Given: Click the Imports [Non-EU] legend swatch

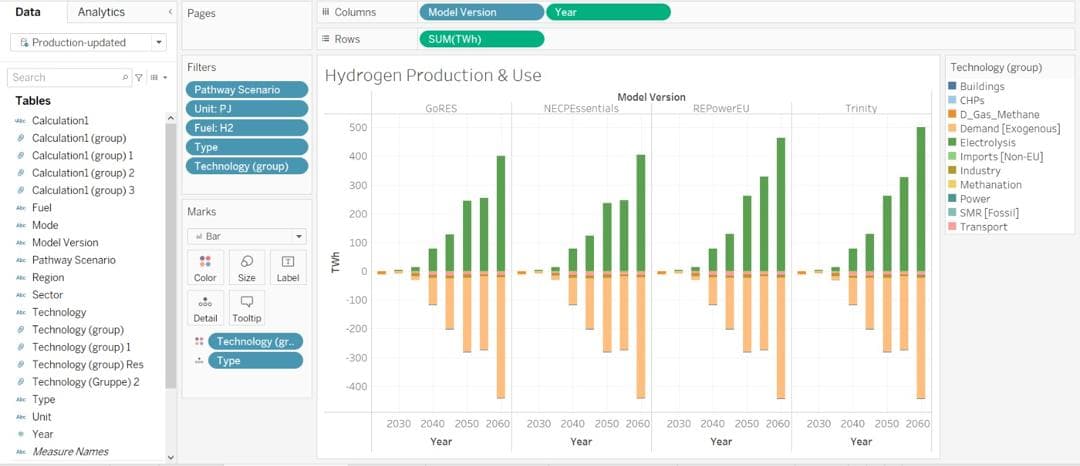Looking at the screenshot, I should click(952, 157).
